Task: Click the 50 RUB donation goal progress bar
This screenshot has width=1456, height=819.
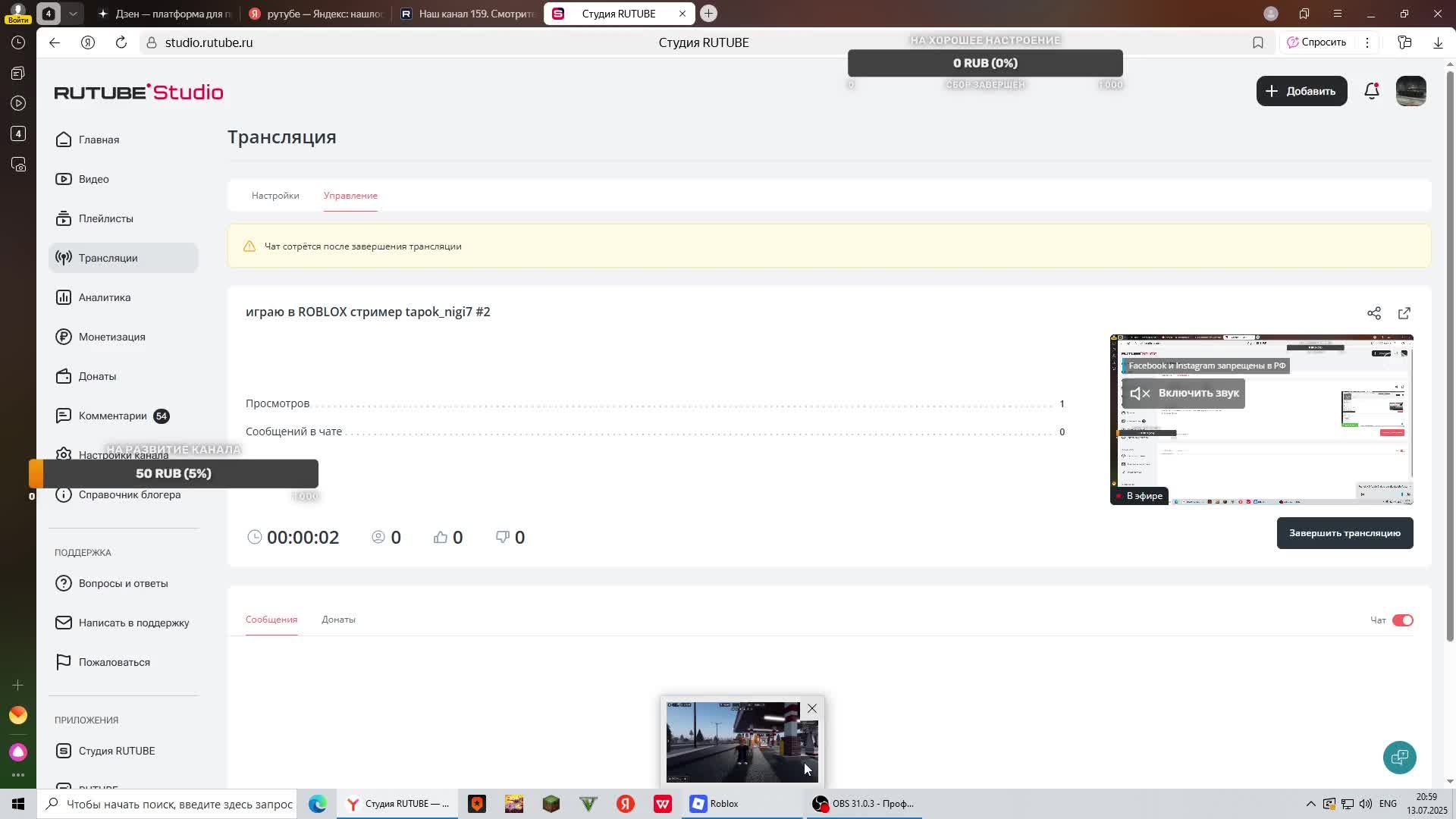Action: [x=174, y=473]
